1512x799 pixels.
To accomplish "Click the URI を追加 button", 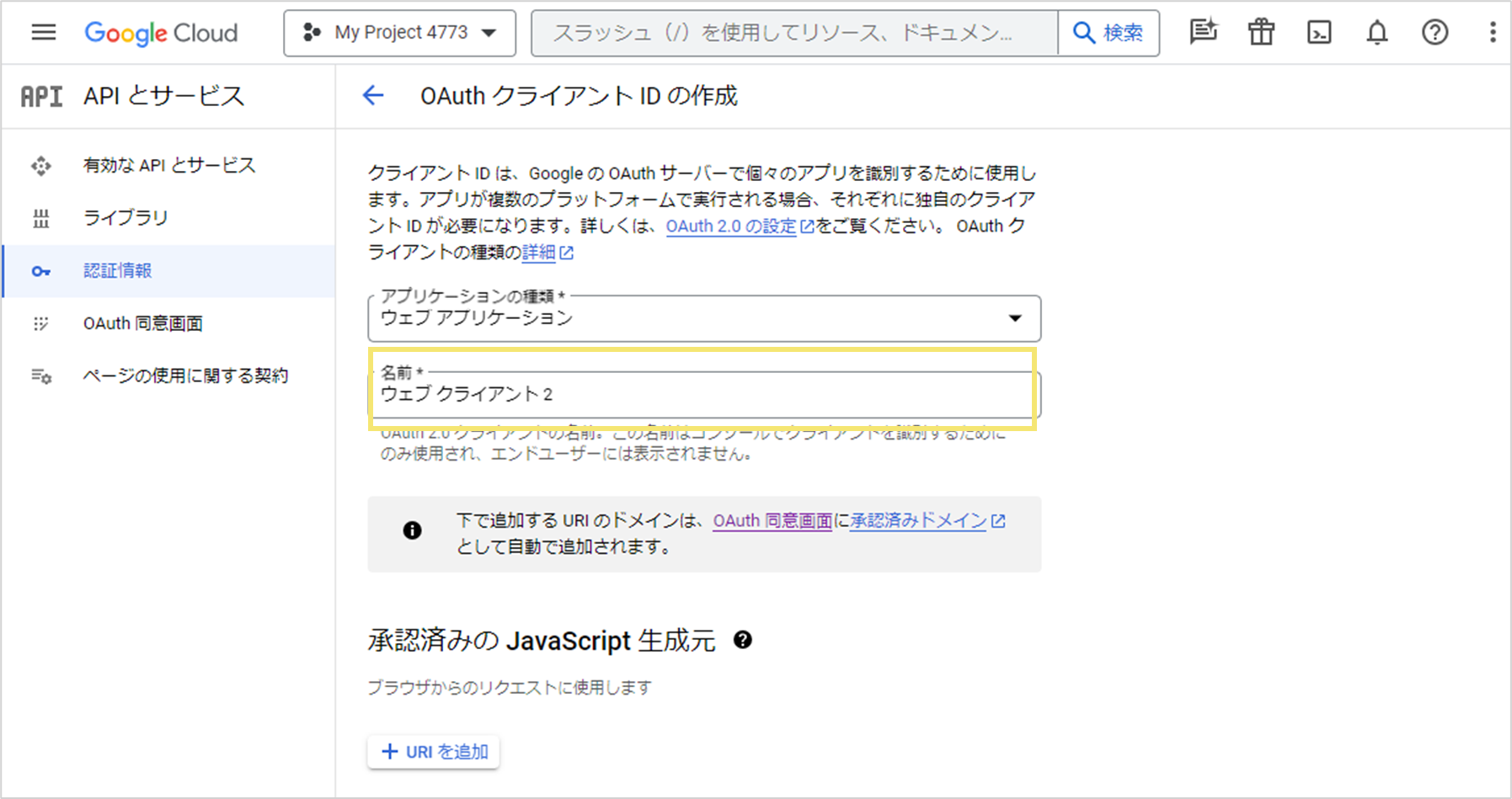I will click(433, 752).
